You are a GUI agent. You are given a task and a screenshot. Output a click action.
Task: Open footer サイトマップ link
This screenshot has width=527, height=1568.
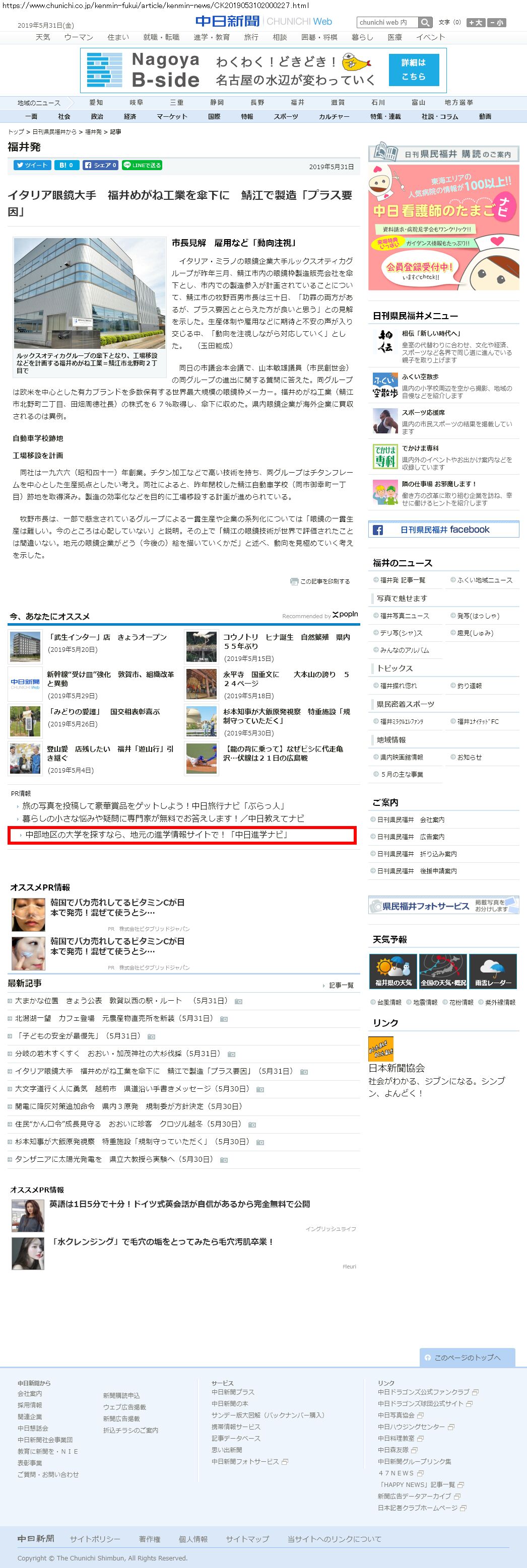tap(247, 1539)
